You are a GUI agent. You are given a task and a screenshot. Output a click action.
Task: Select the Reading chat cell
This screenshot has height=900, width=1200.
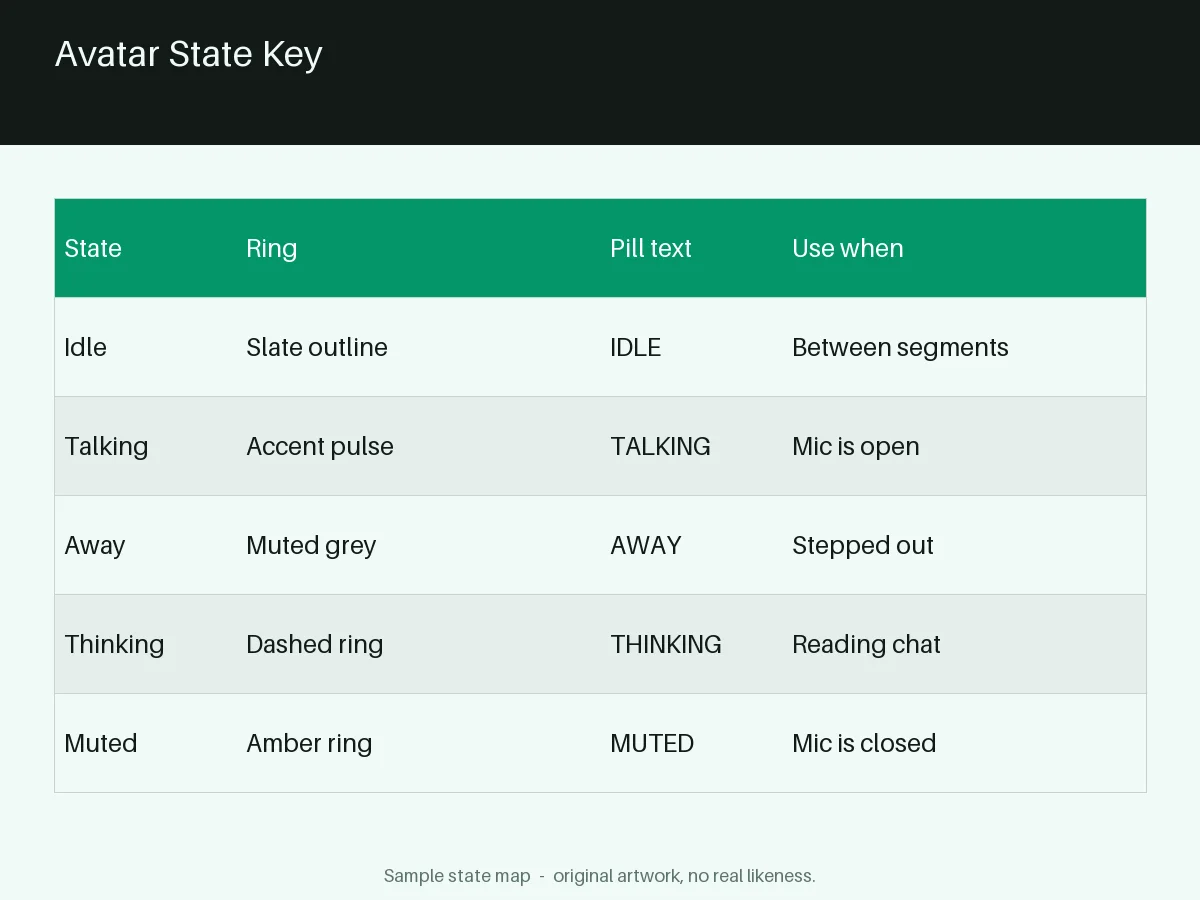tap(866, 644)
